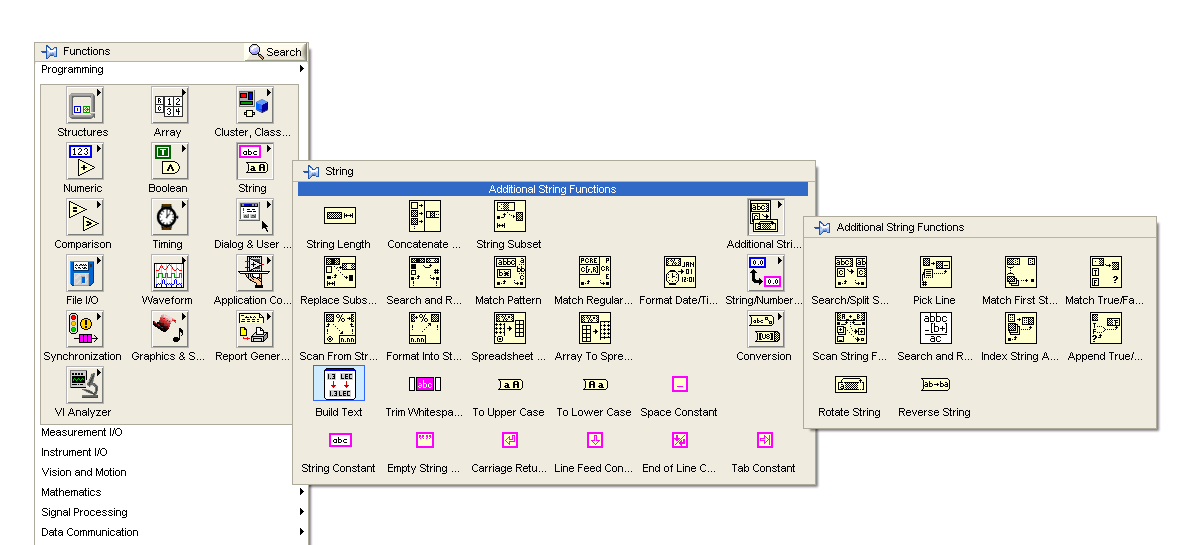1197x545 pixels.
Task: Open the Dialog & User palette icon
Action: [253, 218]
